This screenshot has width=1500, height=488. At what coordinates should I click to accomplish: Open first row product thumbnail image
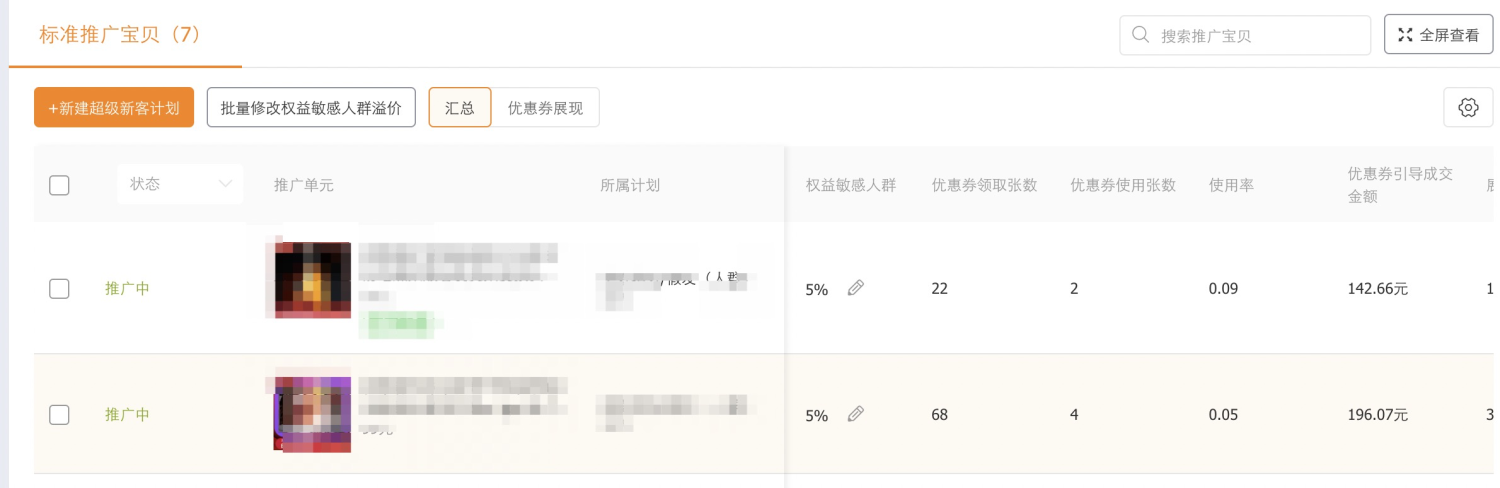click(312, 280)
